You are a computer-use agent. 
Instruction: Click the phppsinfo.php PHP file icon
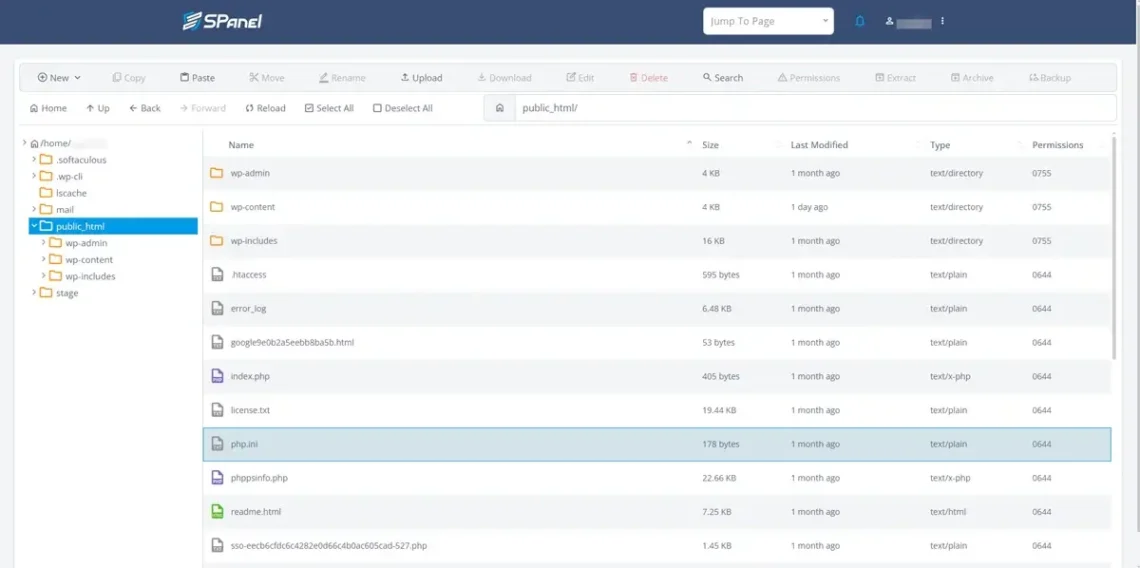[217, 478]
